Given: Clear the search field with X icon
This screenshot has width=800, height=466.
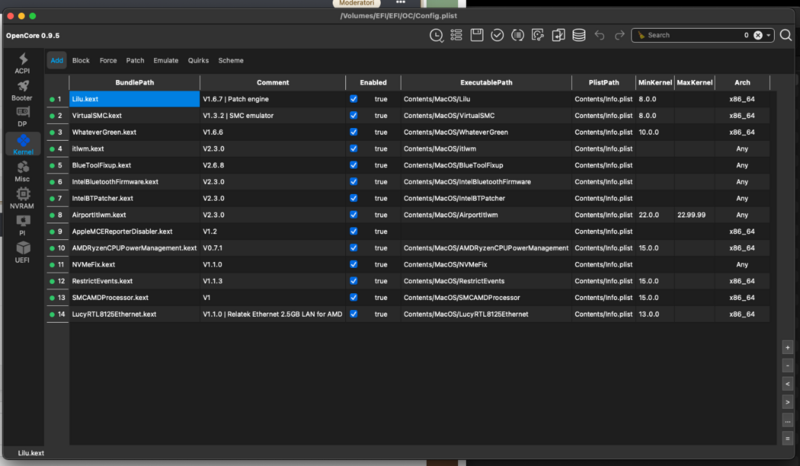Looking at the screenshot, I should click(x=758, y=35).
